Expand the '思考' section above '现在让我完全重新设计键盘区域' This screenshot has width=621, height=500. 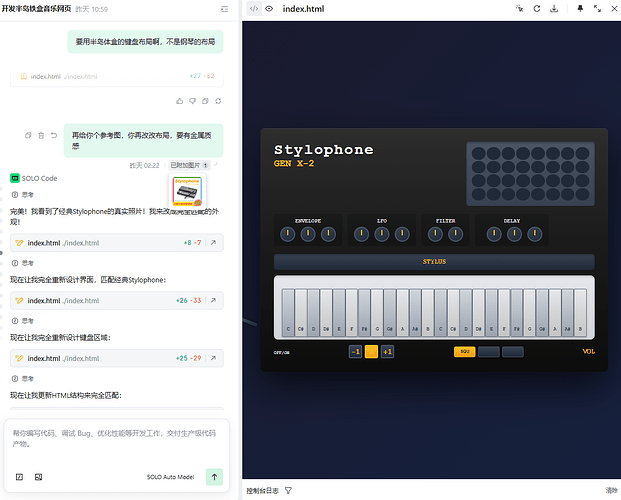[x=23, y=321]
